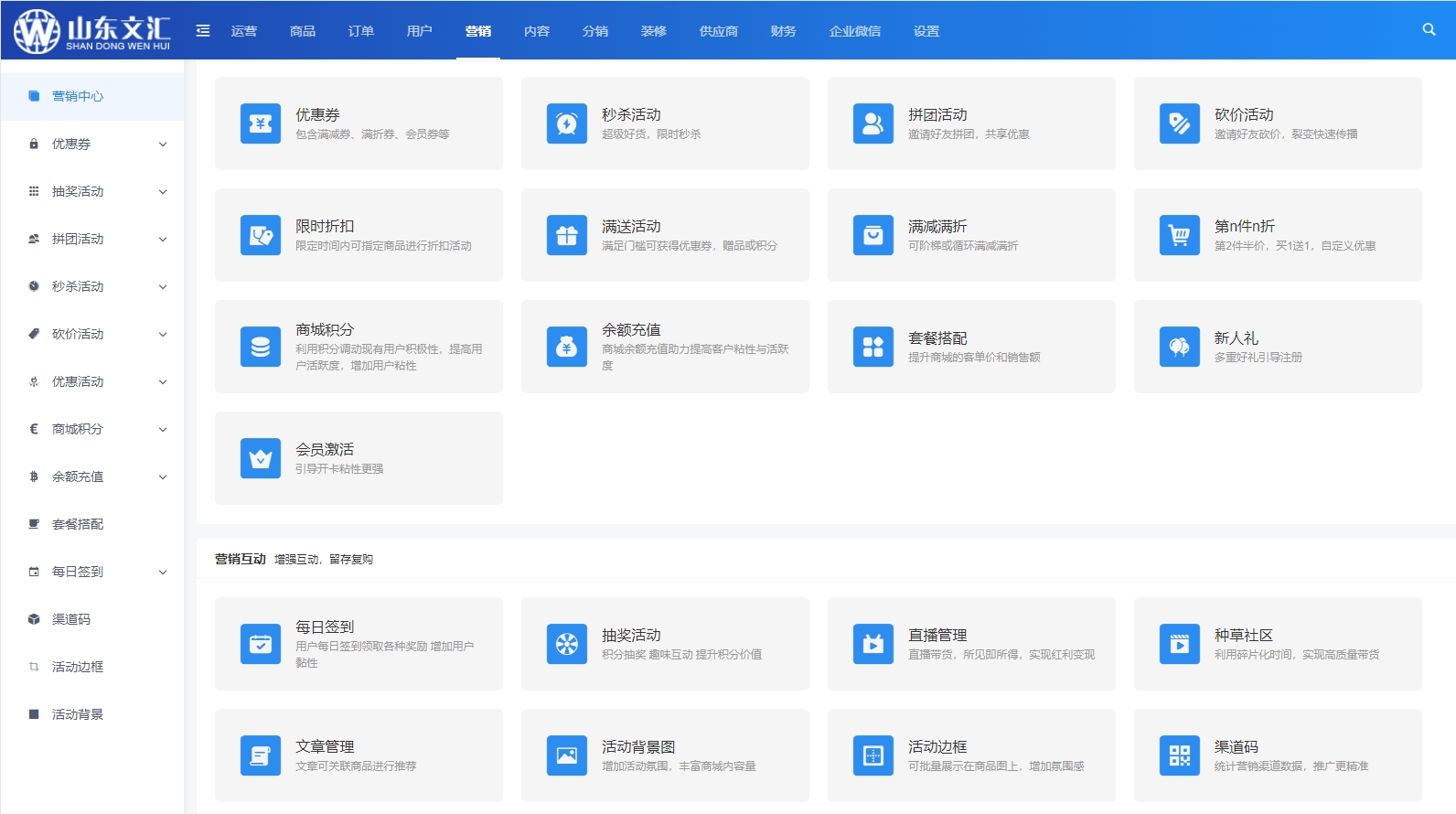
Task: Open 渠道码 in the sidebar
Action: point(92,619)
